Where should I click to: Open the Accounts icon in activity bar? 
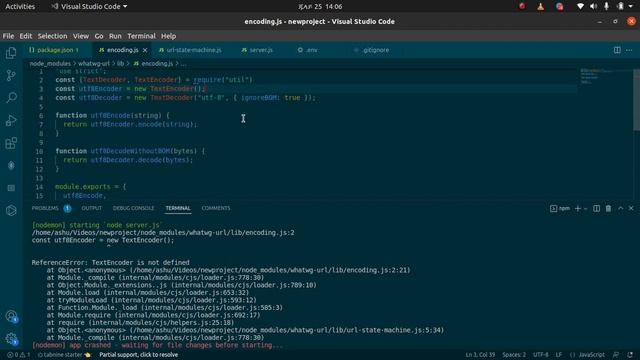(x=11, y=316)
